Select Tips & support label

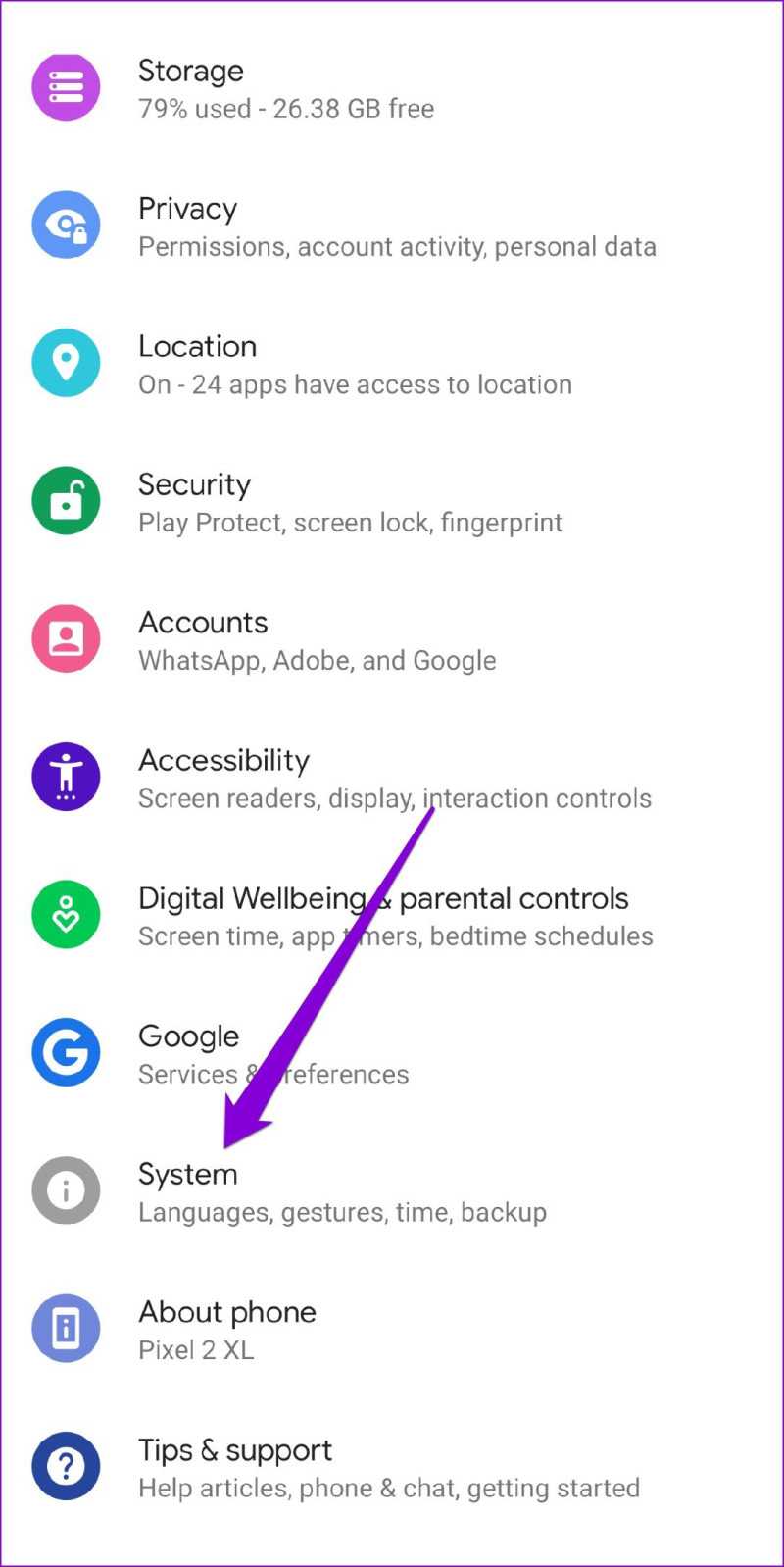point(235,1450)
